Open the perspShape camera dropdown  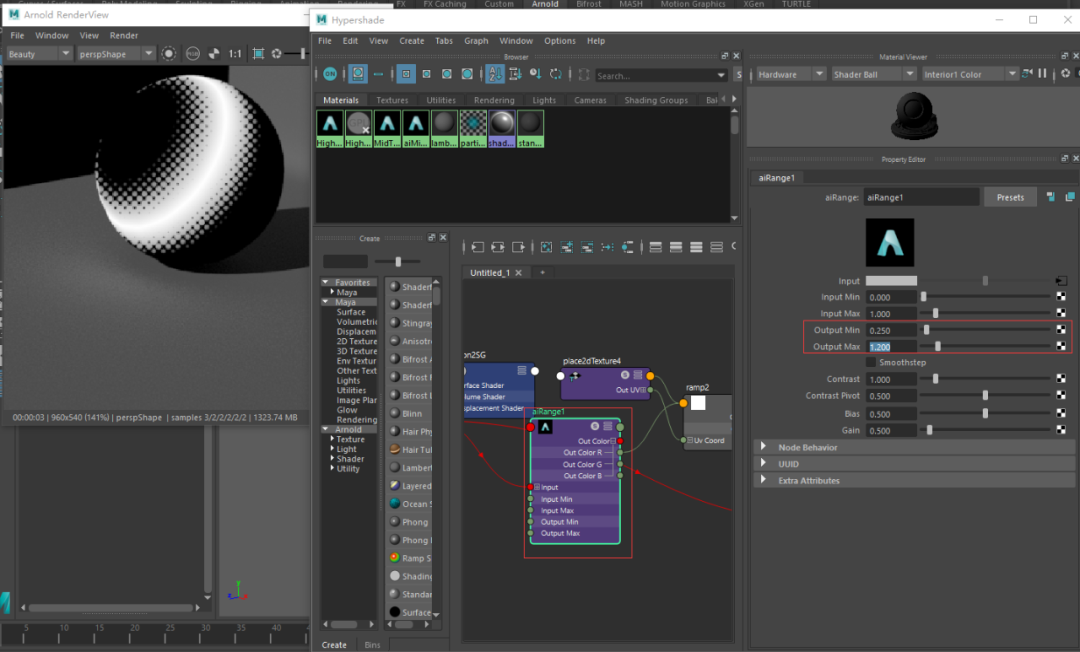coord(116,54)
